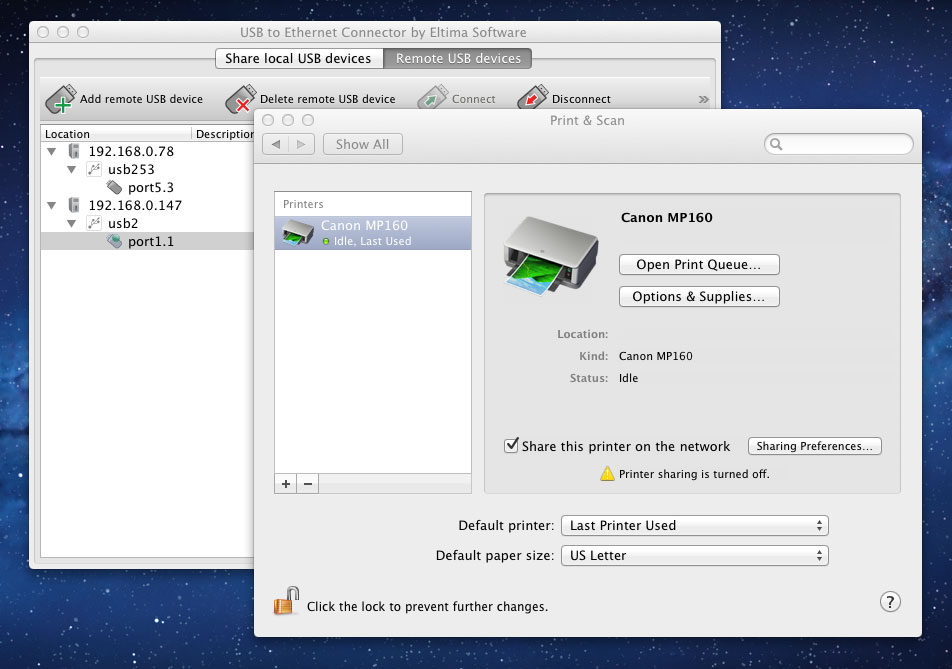
Task: Select usb253 in the device tree
Action: pyautogui.click(x=131, y=169)
